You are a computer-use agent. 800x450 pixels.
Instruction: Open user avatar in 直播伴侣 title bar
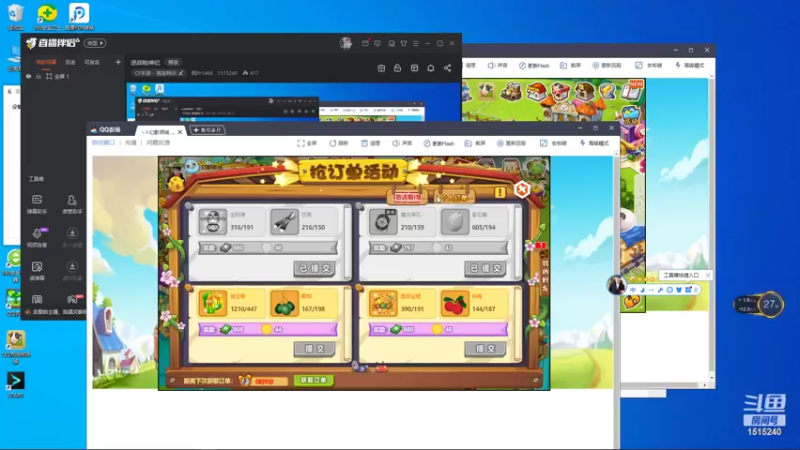tap(345, 43)
